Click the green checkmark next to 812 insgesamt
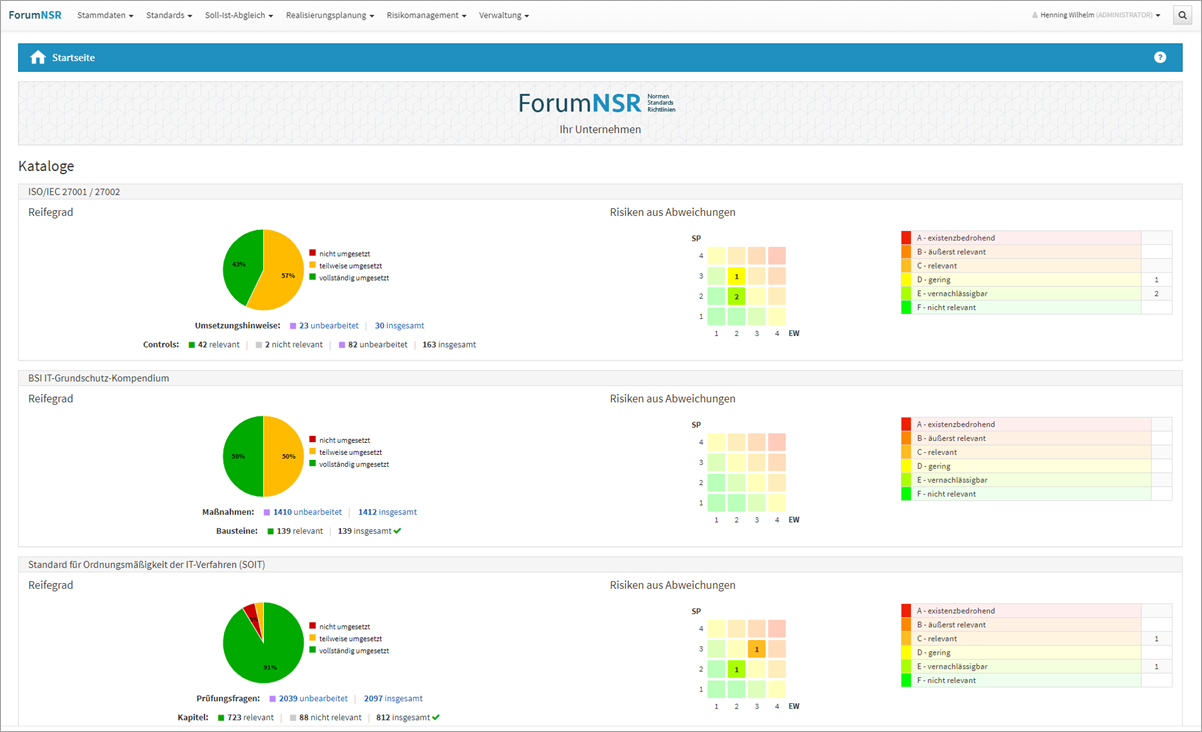The image size is (1202, 732). tap(436, 717)
